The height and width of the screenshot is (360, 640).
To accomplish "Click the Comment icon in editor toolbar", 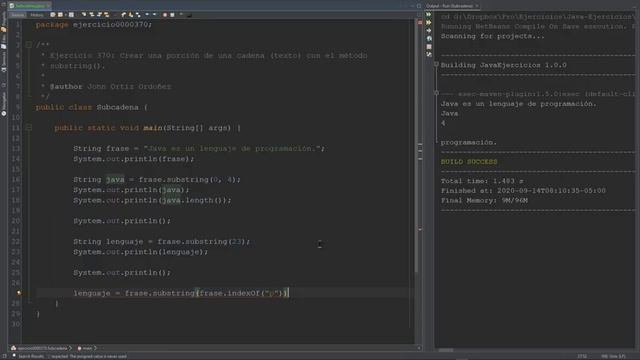I will [x=182, y=15].
